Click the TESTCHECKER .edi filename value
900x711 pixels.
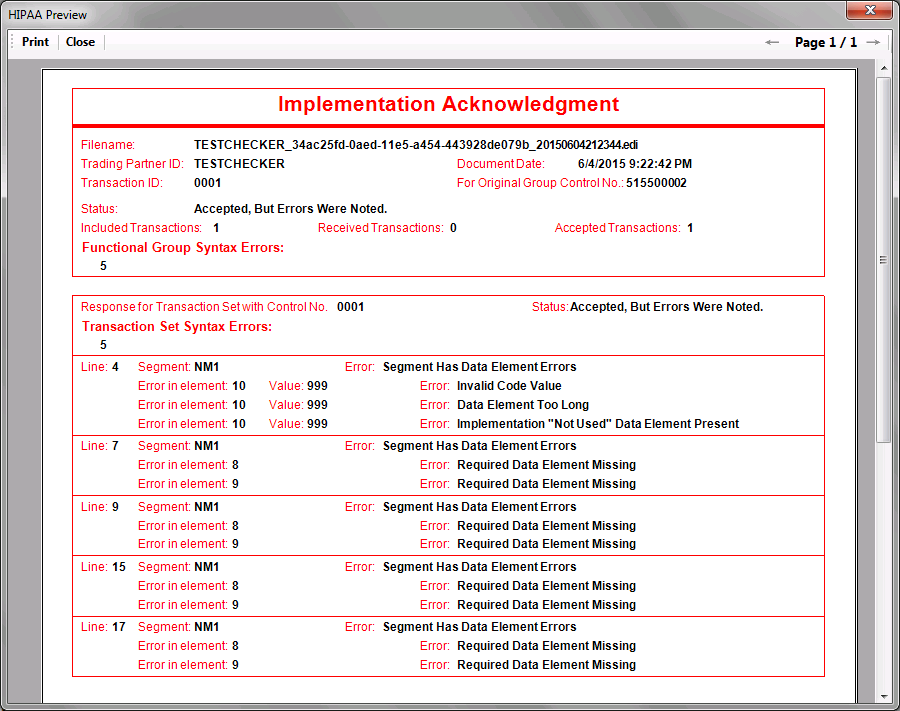click(x=415, y=145)
